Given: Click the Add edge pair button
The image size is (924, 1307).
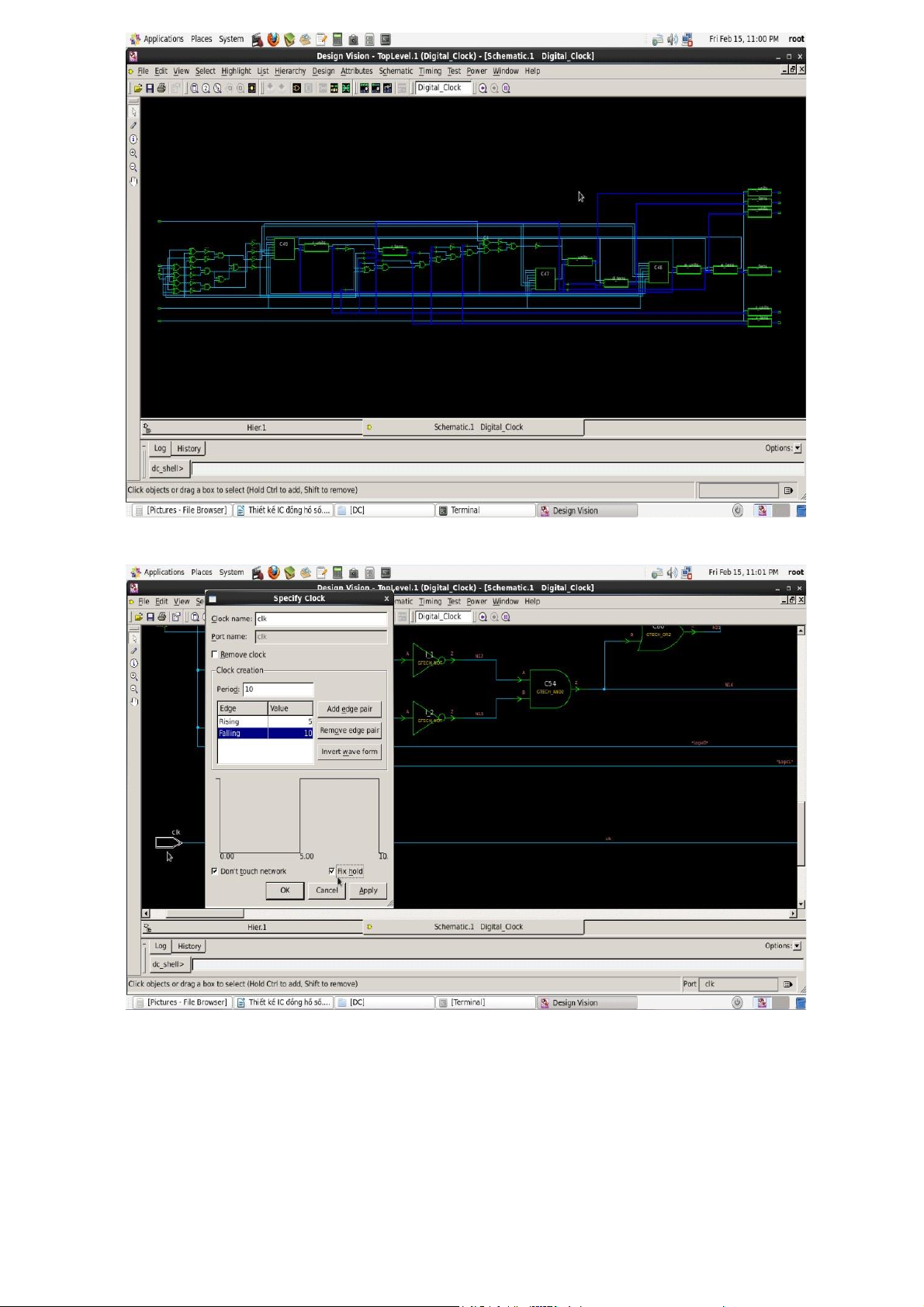Looking at the screenshot, I should point(349,709).
